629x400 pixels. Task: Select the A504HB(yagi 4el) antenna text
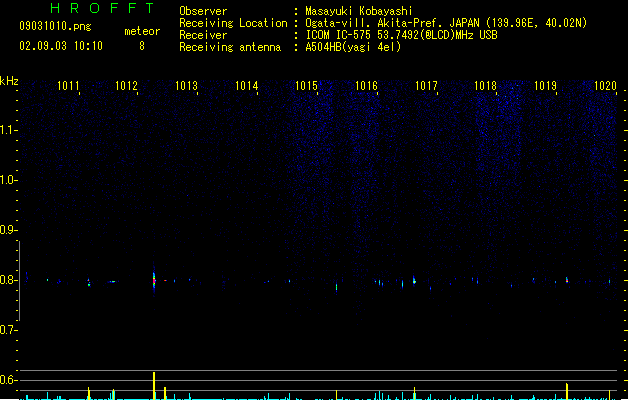353,47
